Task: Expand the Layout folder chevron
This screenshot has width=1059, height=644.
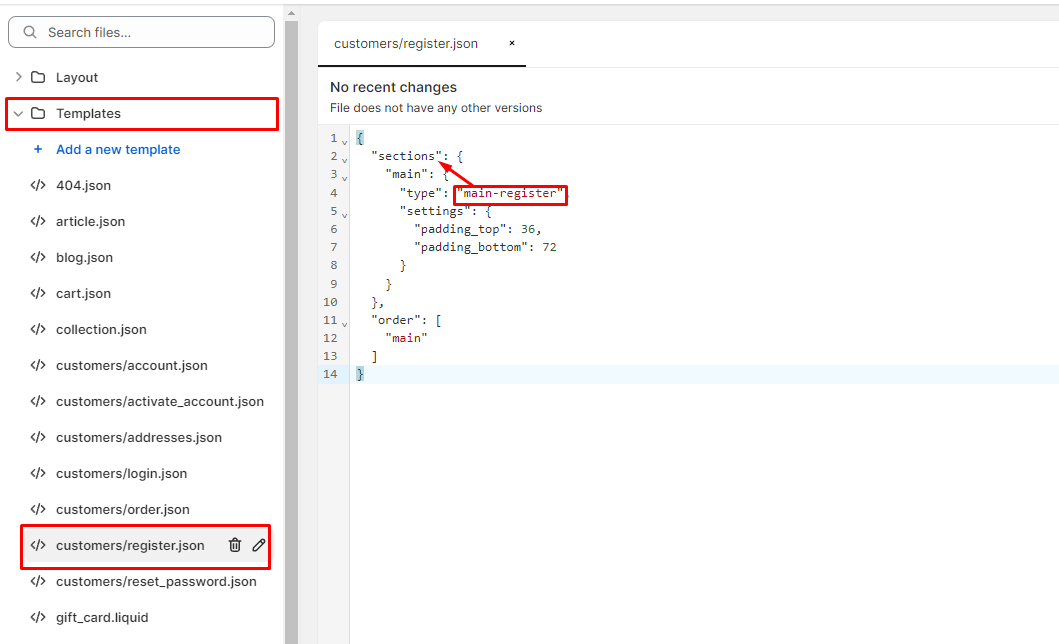Action: point(18,77)
